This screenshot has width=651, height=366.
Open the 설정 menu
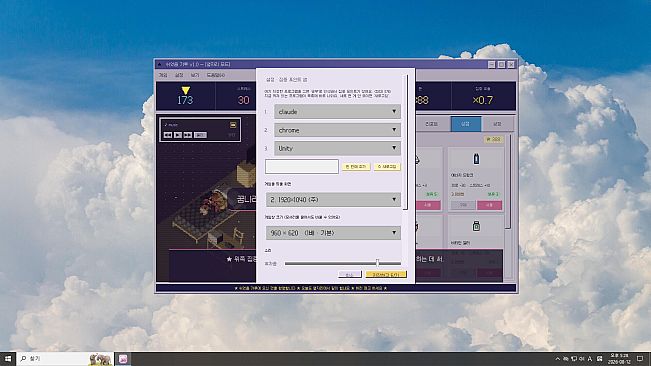179,75
